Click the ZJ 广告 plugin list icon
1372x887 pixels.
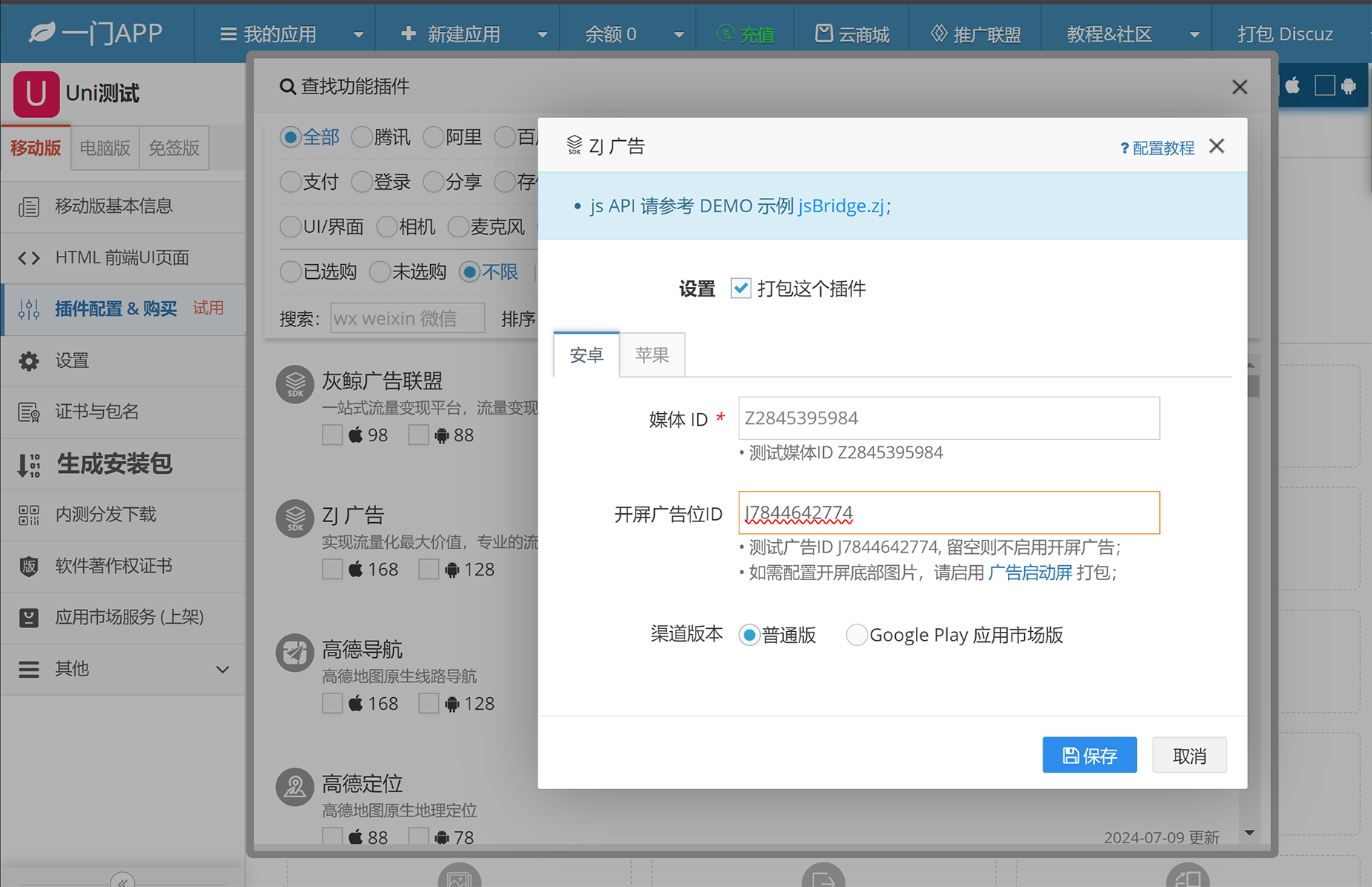[x=295, y=518]
